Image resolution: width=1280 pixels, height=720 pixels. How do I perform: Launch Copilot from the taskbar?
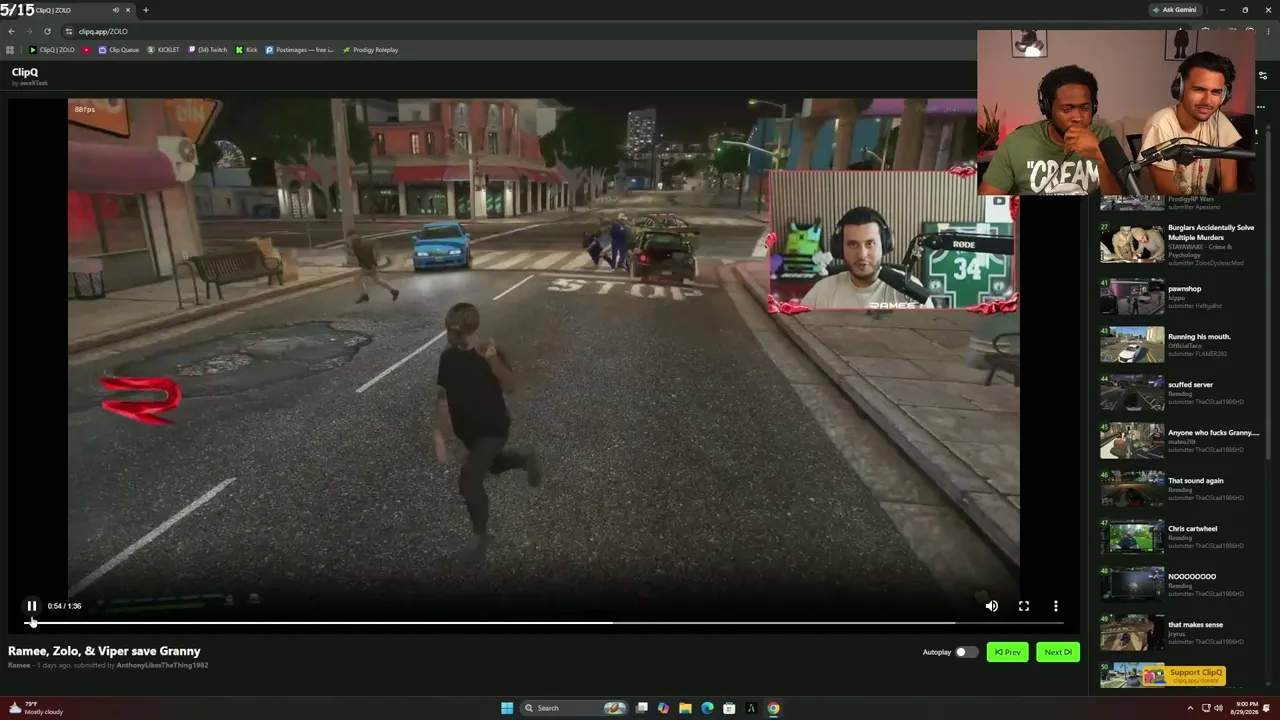pyautogui.click(x=663, y=708)
